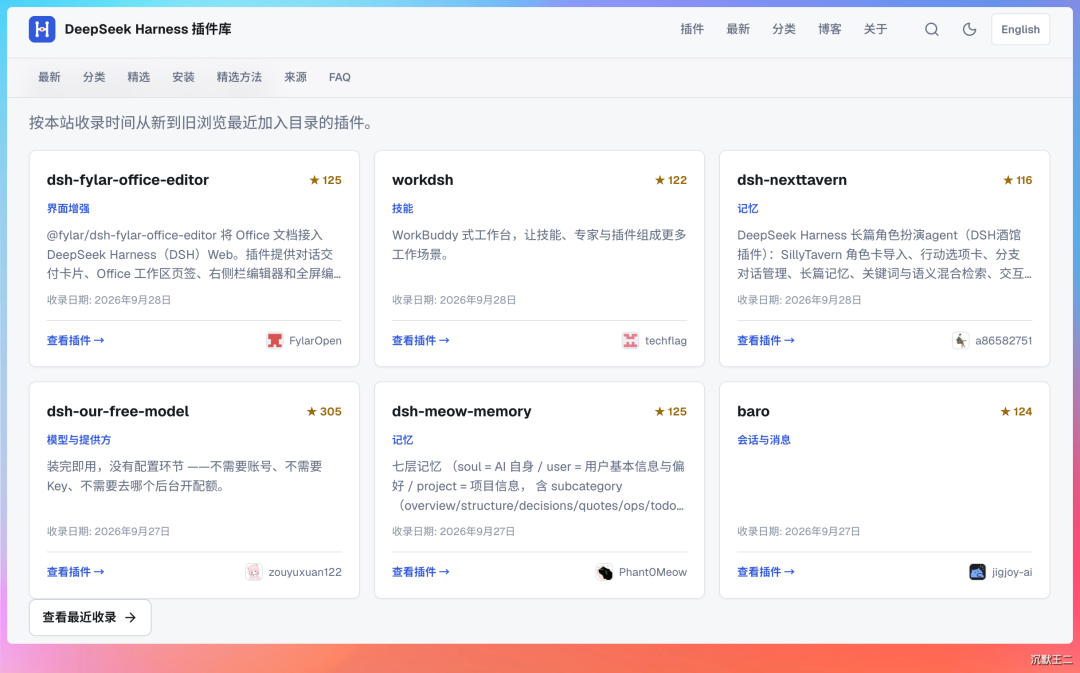Open the a86582751 author name

coord(1004,340)
